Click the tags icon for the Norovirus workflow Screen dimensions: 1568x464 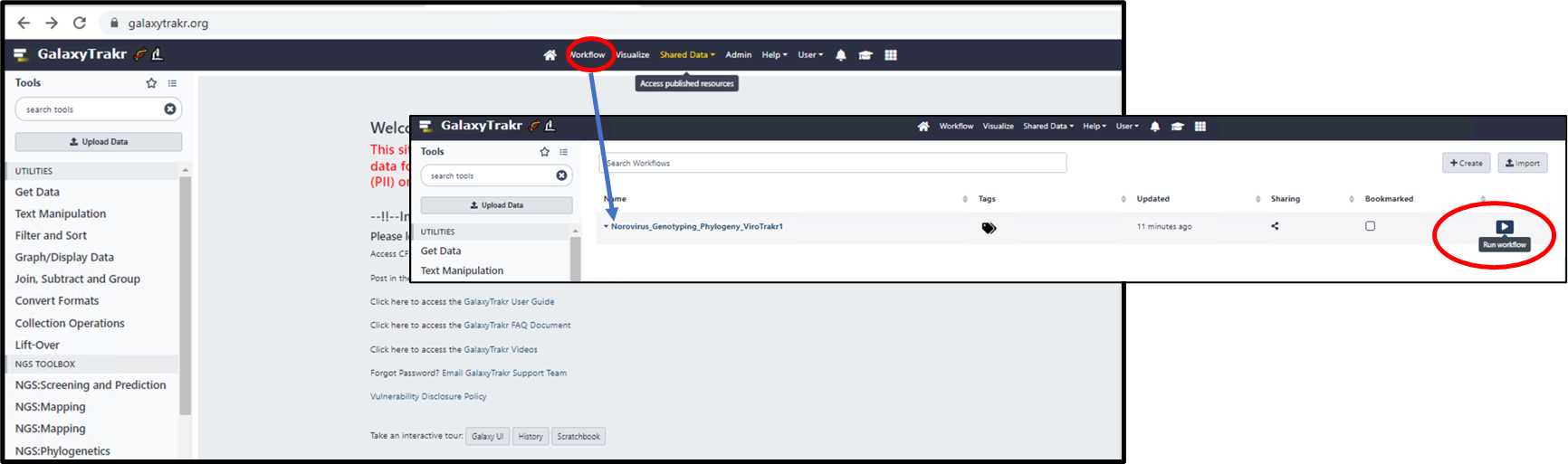click(989, 228)
